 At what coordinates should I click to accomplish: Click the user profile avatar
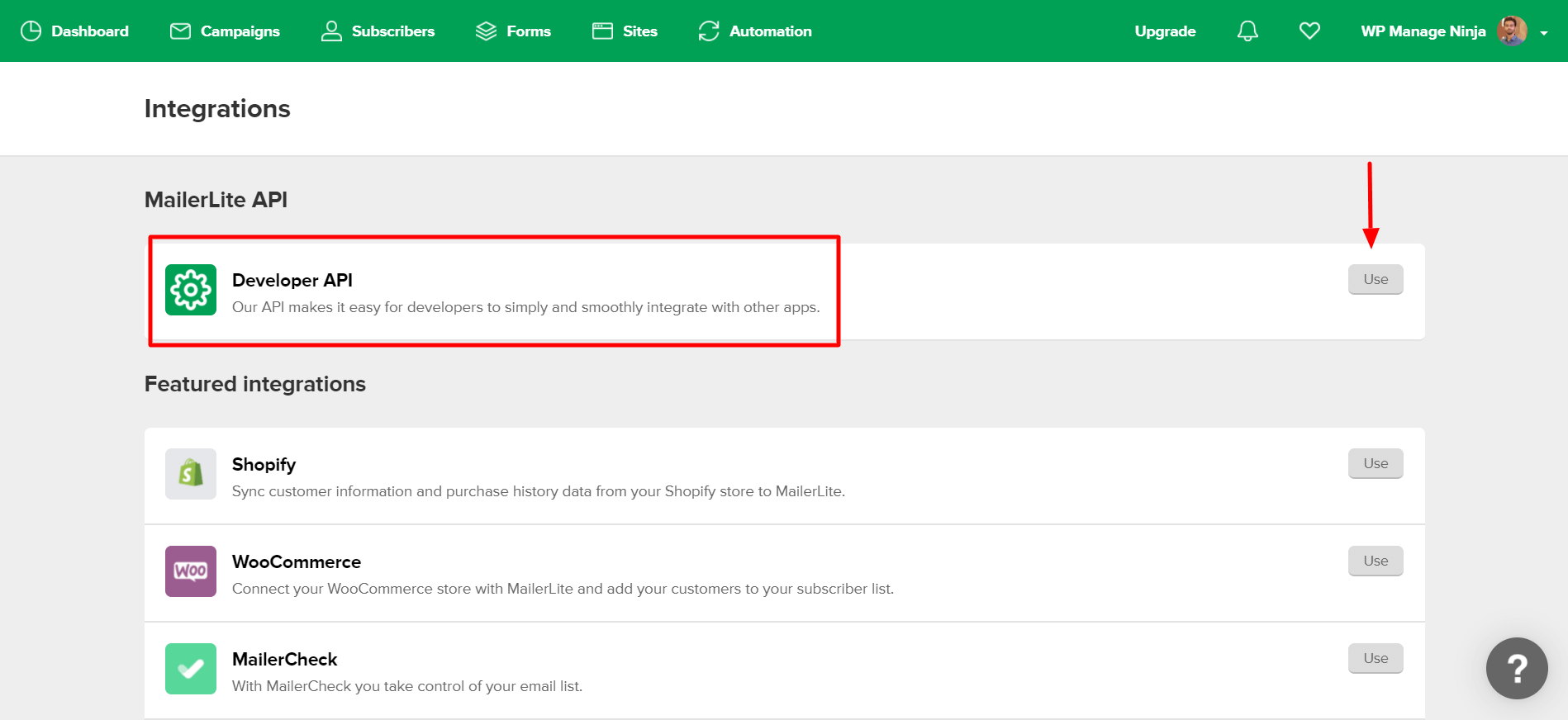[x=1512, y=31]
